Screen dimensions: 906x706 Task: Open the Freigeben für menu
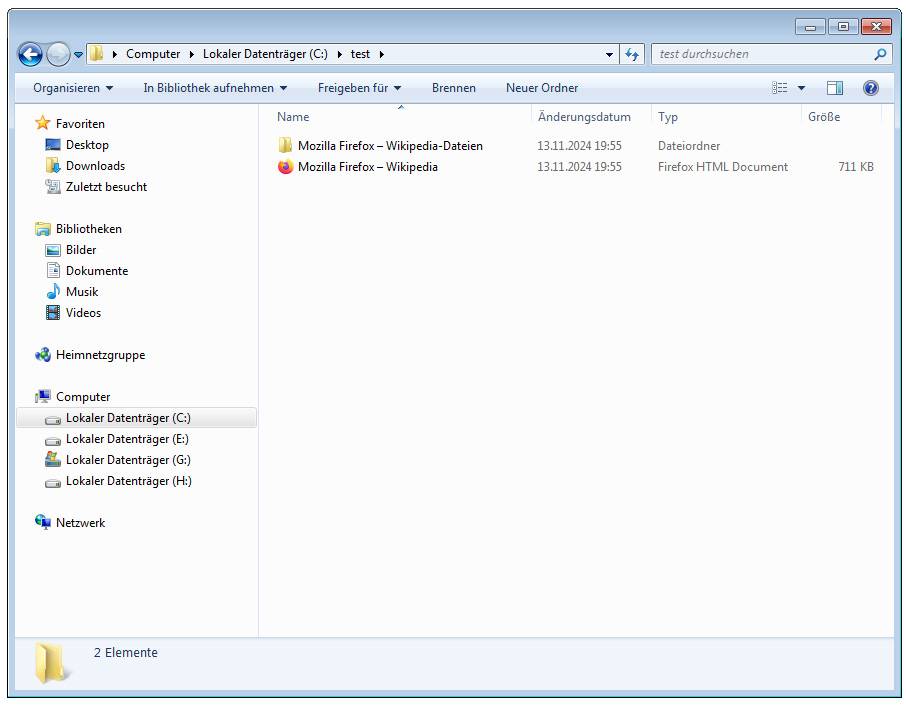[x=359, y=88]
